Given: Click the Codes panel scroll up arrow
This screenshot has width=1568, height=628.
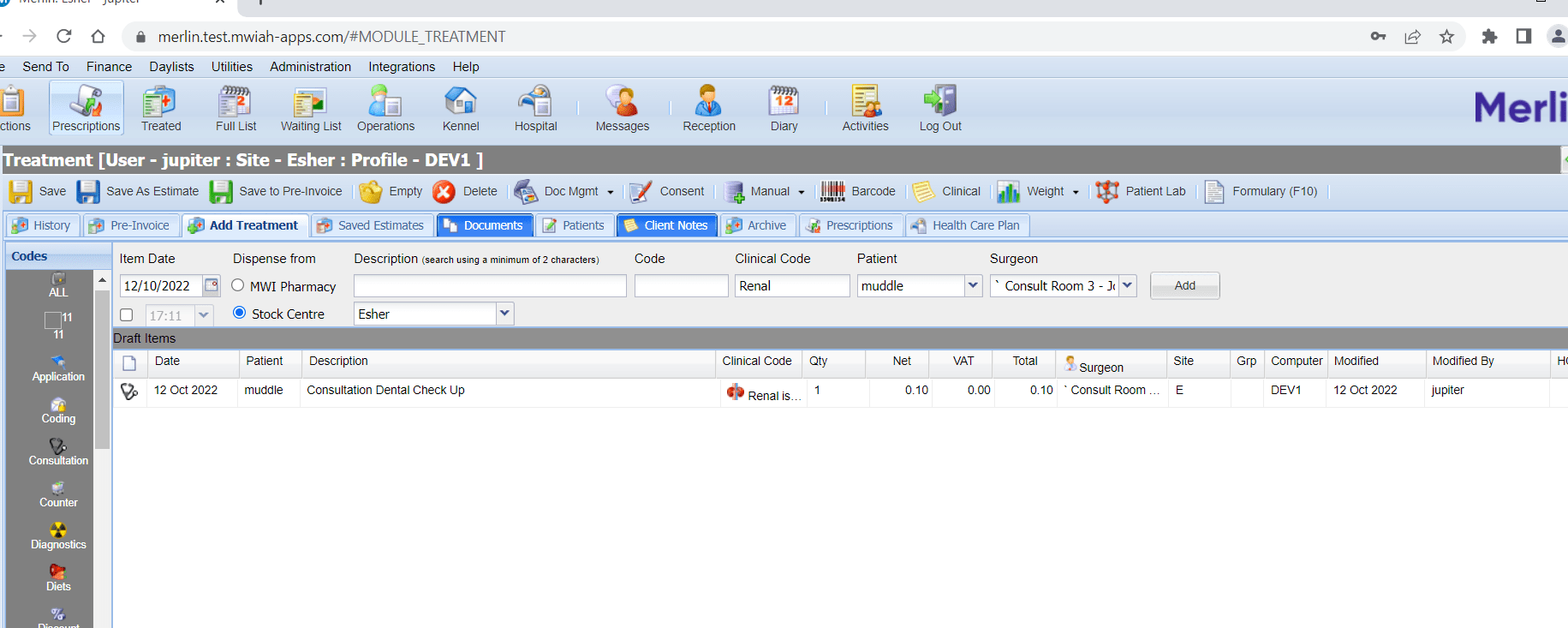Looking at the screenshot, I should point(103,280).
